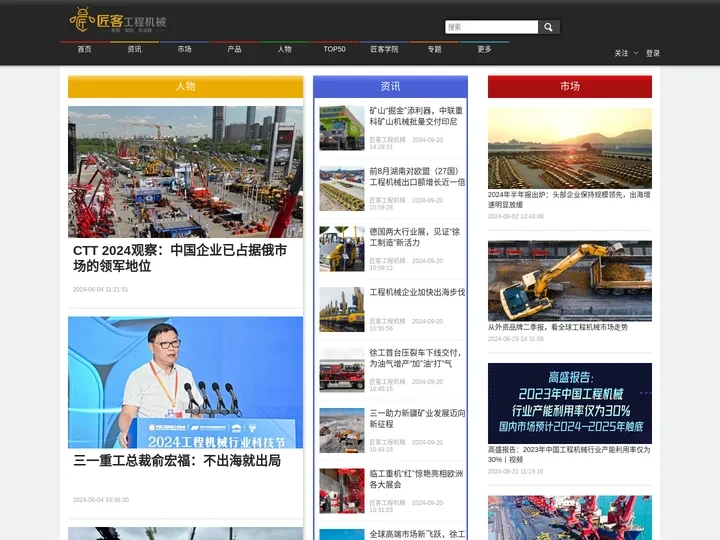Click the red 市场 section header
Viewport: 720px width, 540px height.
(x=570, y=86)
